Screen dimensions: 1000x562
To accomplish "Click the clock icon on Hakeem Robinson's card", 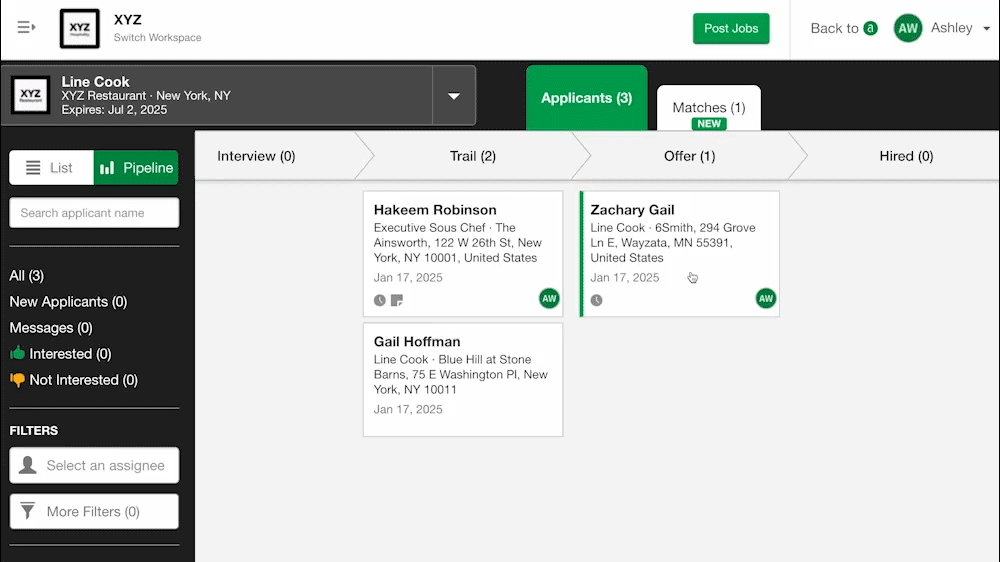I will (x=380, y=300).
